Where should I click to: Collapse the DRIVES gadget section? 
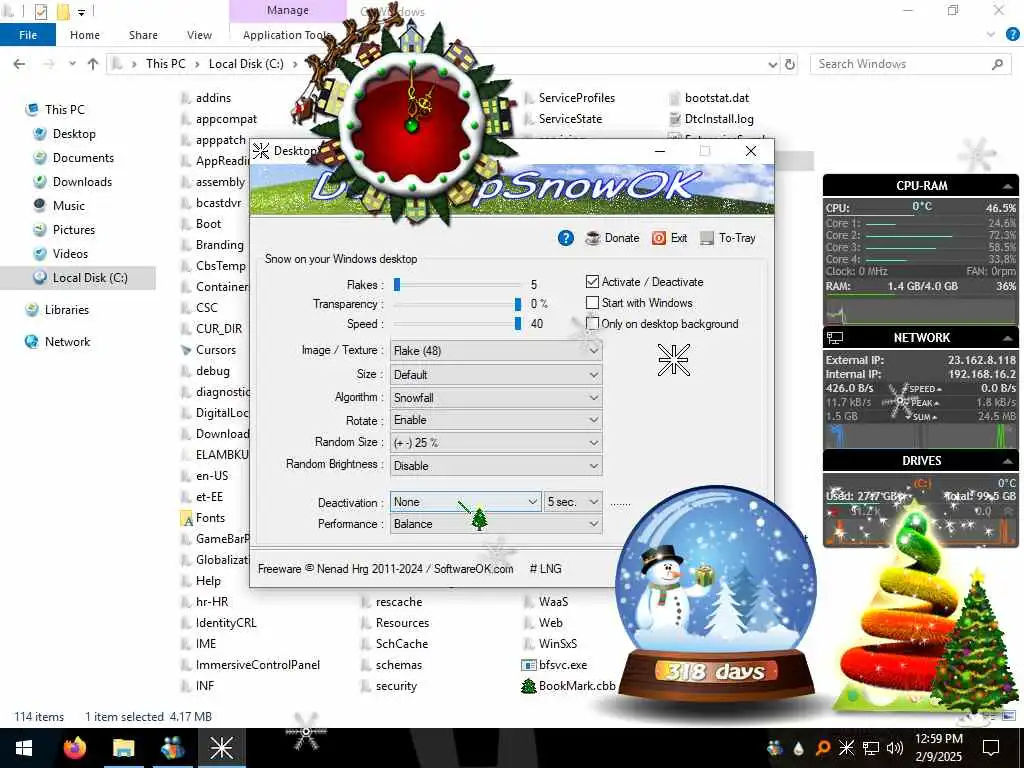(1008, 461)
